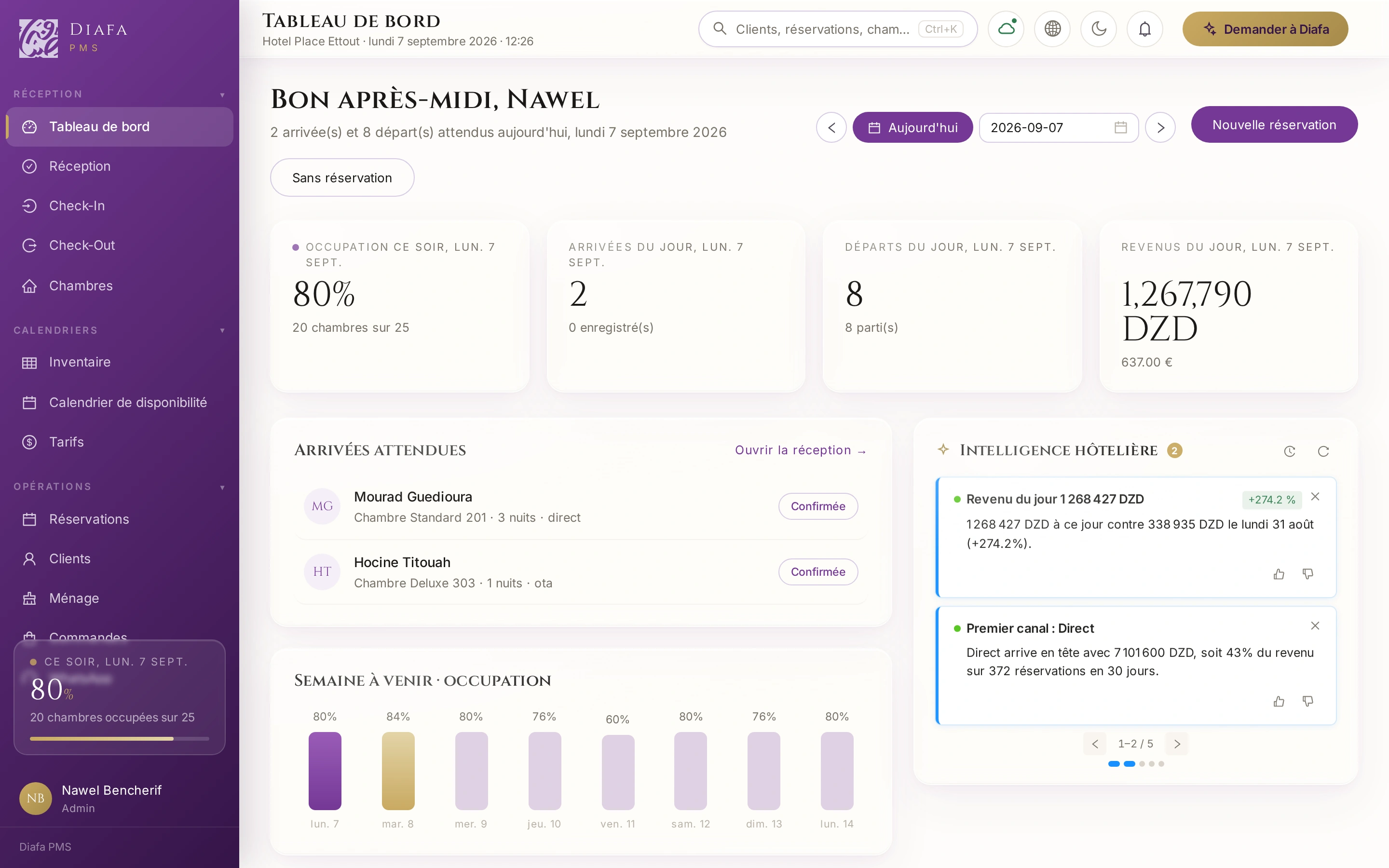Image resolution: width=1389 pixels, height=868 pixels.
Task: Show next page of insights
Action: (x=1177, y=744)
